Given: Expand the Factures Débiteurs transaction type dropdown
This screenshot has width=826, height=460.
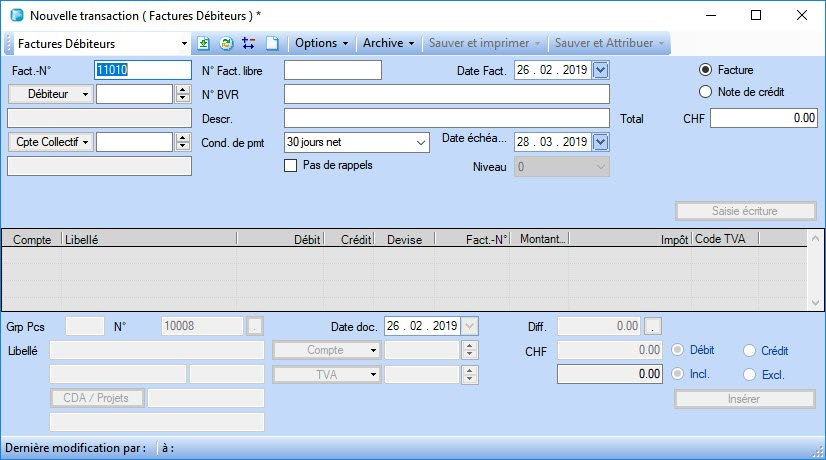Looking at the screenshot, I should pyautogui.click(x=184, y=44).
